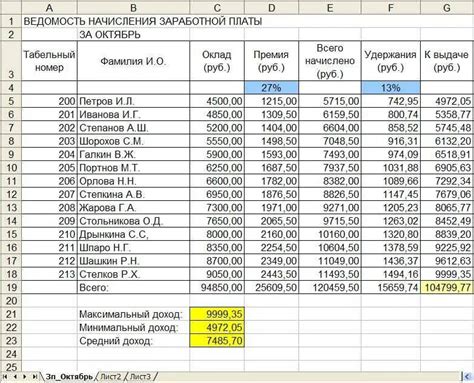Select yellow total payout cell 104799,77
Image resolution: width=474 pixels, height=383 pixels.
click(x=447, y=287)
